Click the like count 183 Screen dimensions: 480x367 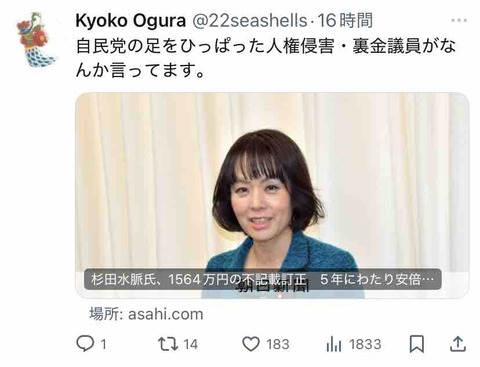click(278, 344)
